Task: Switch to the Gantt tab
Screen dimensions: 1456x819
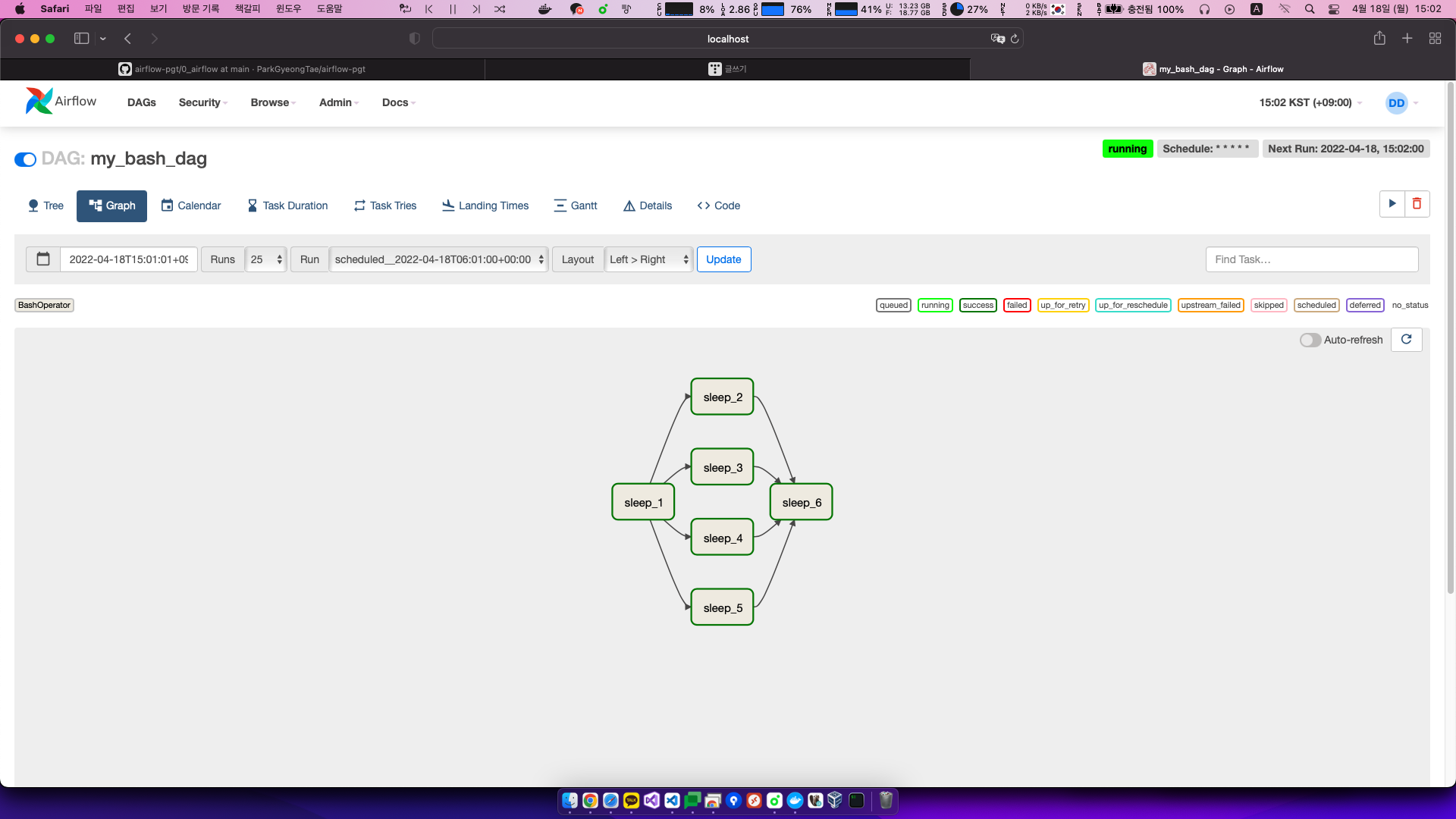Action: pyautogui.click(x=576, y=206)
